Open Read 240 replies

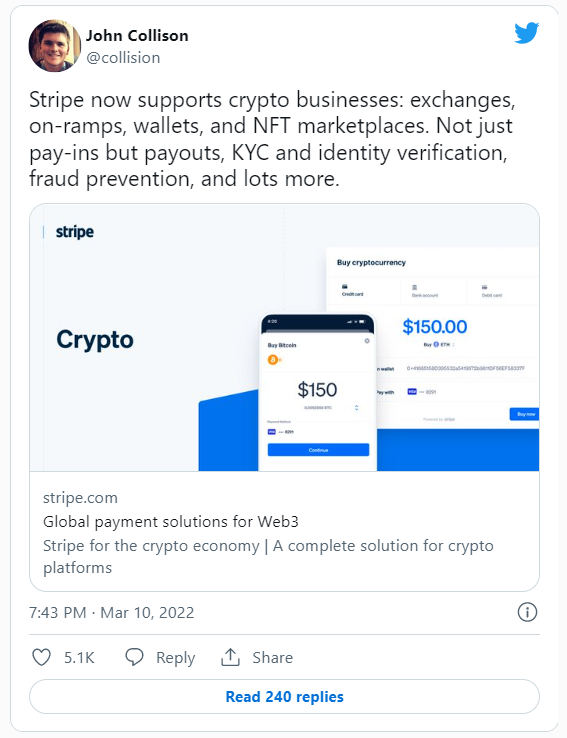[x=284, y=697]
